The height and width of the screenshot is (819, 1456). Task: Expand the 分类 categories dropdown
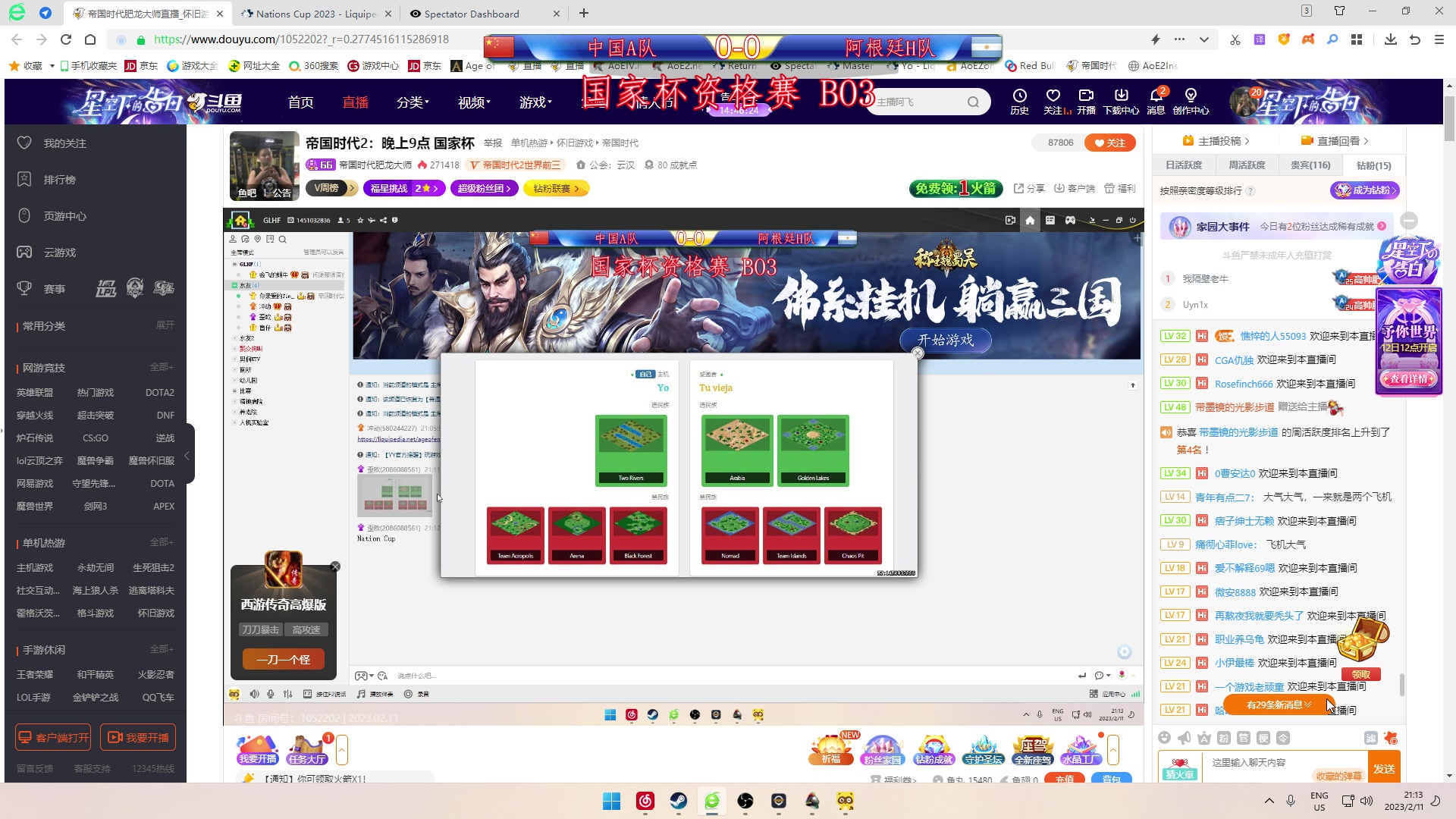coord(413,102)
